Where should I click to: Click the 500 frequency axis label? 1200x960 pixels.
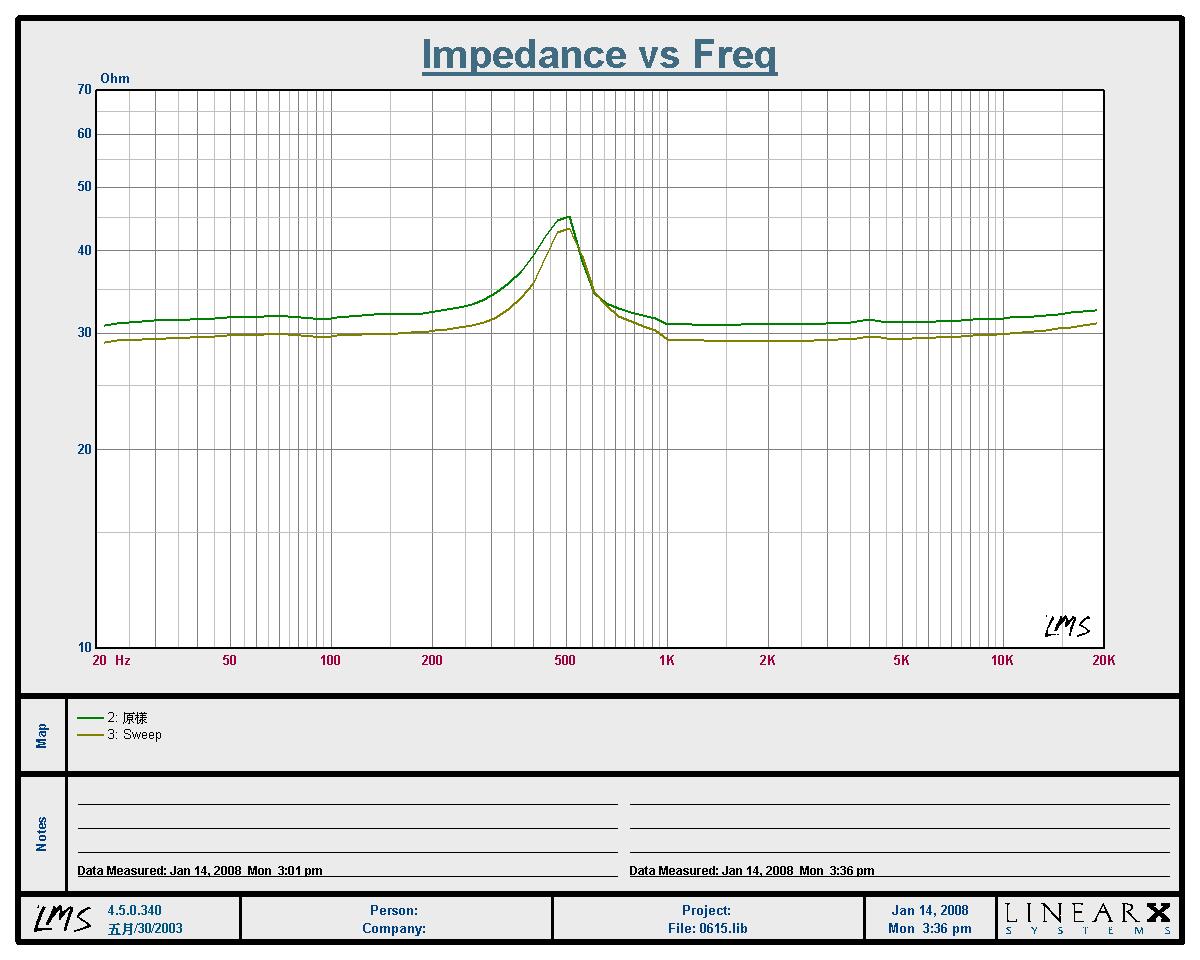(x=565, y=661)
